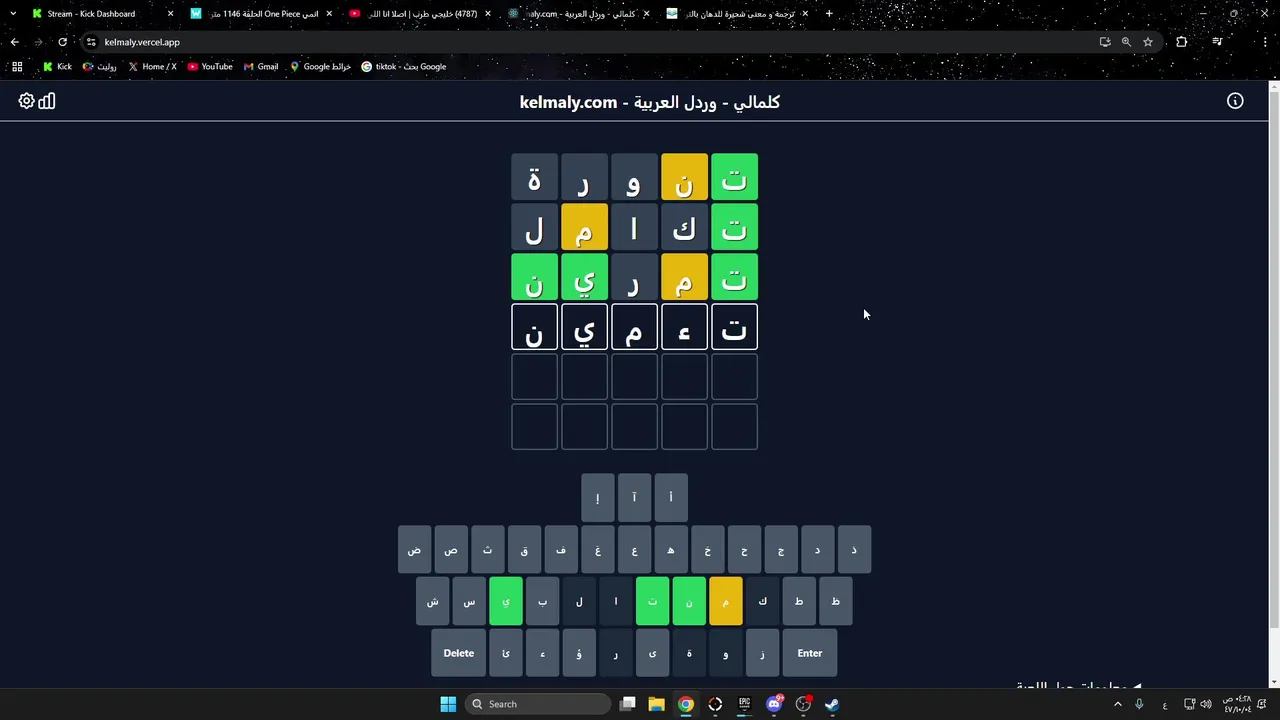1280x720 pixels.
Task: Open the tiktok Google search bookmark
Action: coord(404,67)
